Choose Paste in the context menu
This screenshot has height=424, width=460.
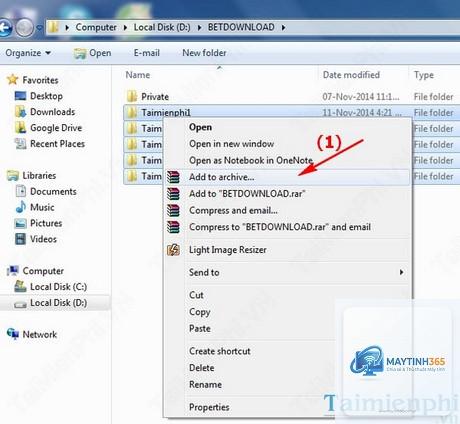tap(200, 329)
